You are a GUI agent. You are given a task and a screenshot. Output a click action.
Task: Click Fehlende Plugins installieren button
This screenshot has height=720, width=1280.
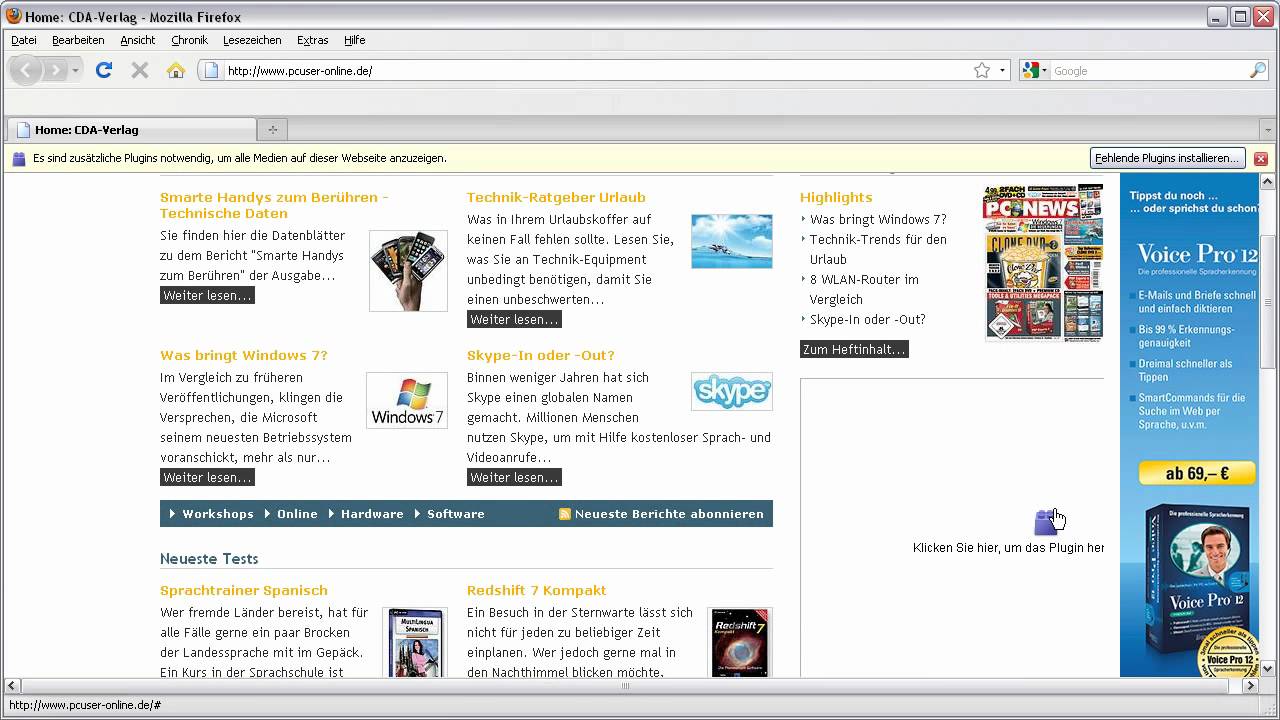1167,158
